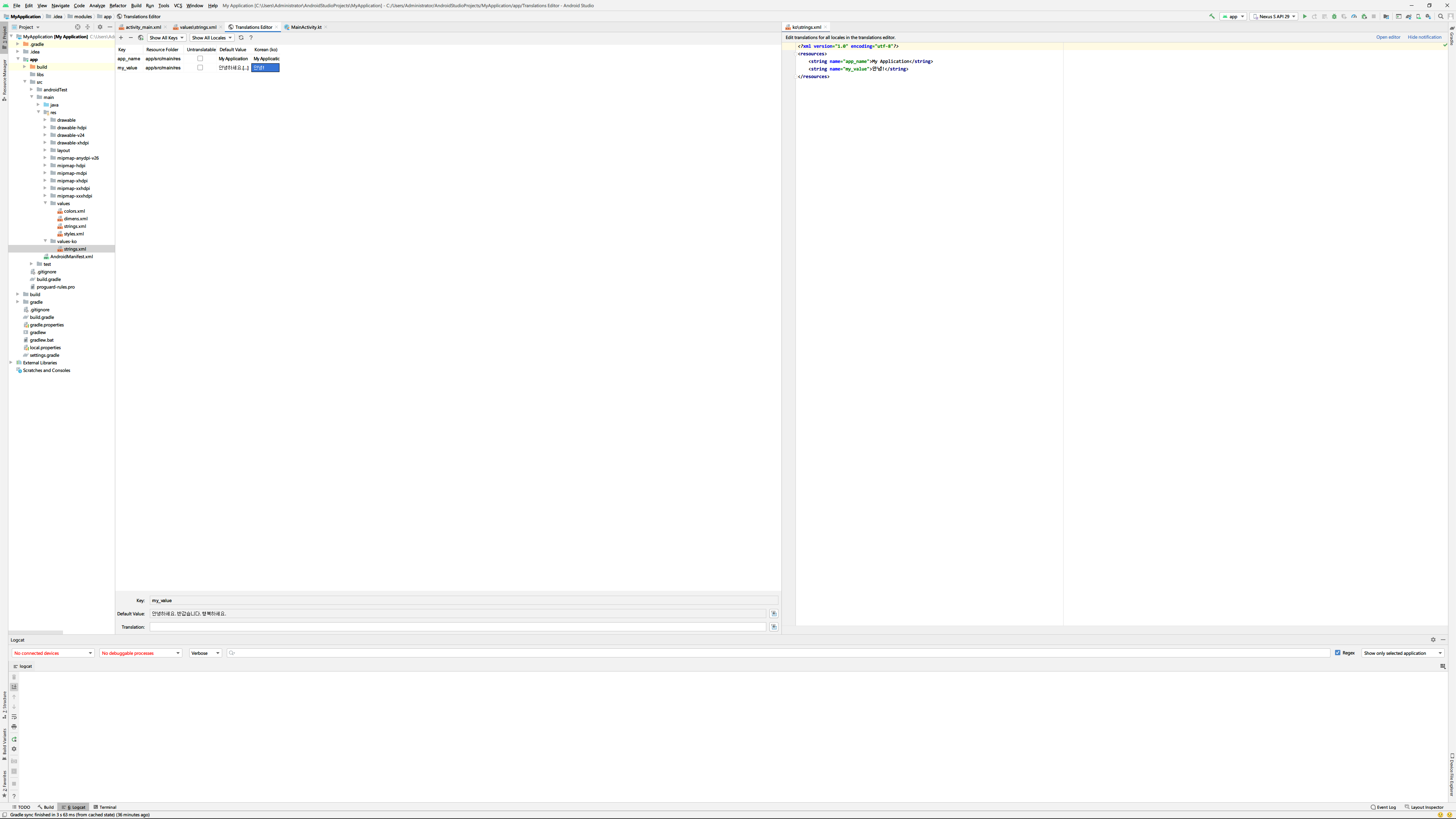Image resolution: width=1456 pixels, height=819 pixels.
Task: Click the Search Everywhere magnifier icon
Action: click(x=1441, y=16)
